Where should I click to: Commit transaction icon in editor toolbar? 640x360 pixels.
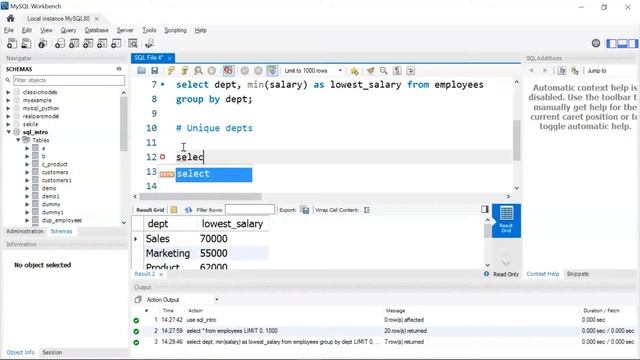click(x=244, y=71)
